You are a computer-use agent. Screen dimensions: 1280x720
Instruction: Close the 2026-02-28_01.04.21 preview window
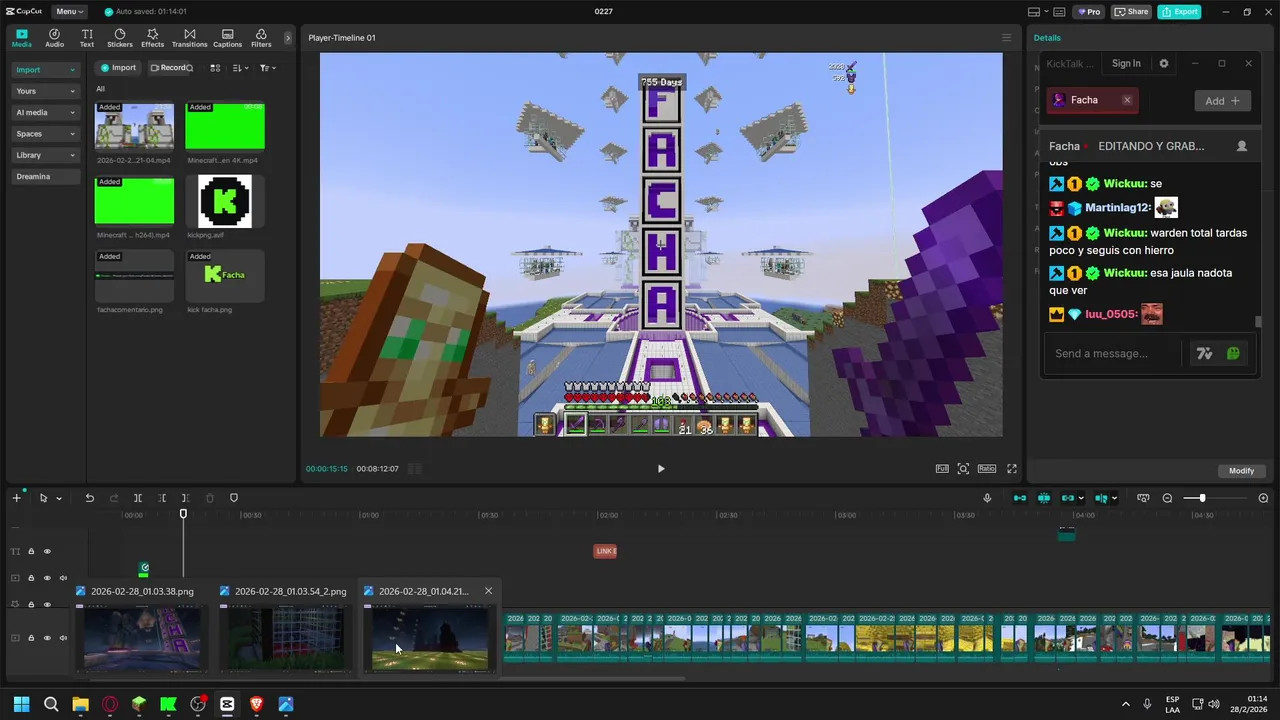point(488,591)
